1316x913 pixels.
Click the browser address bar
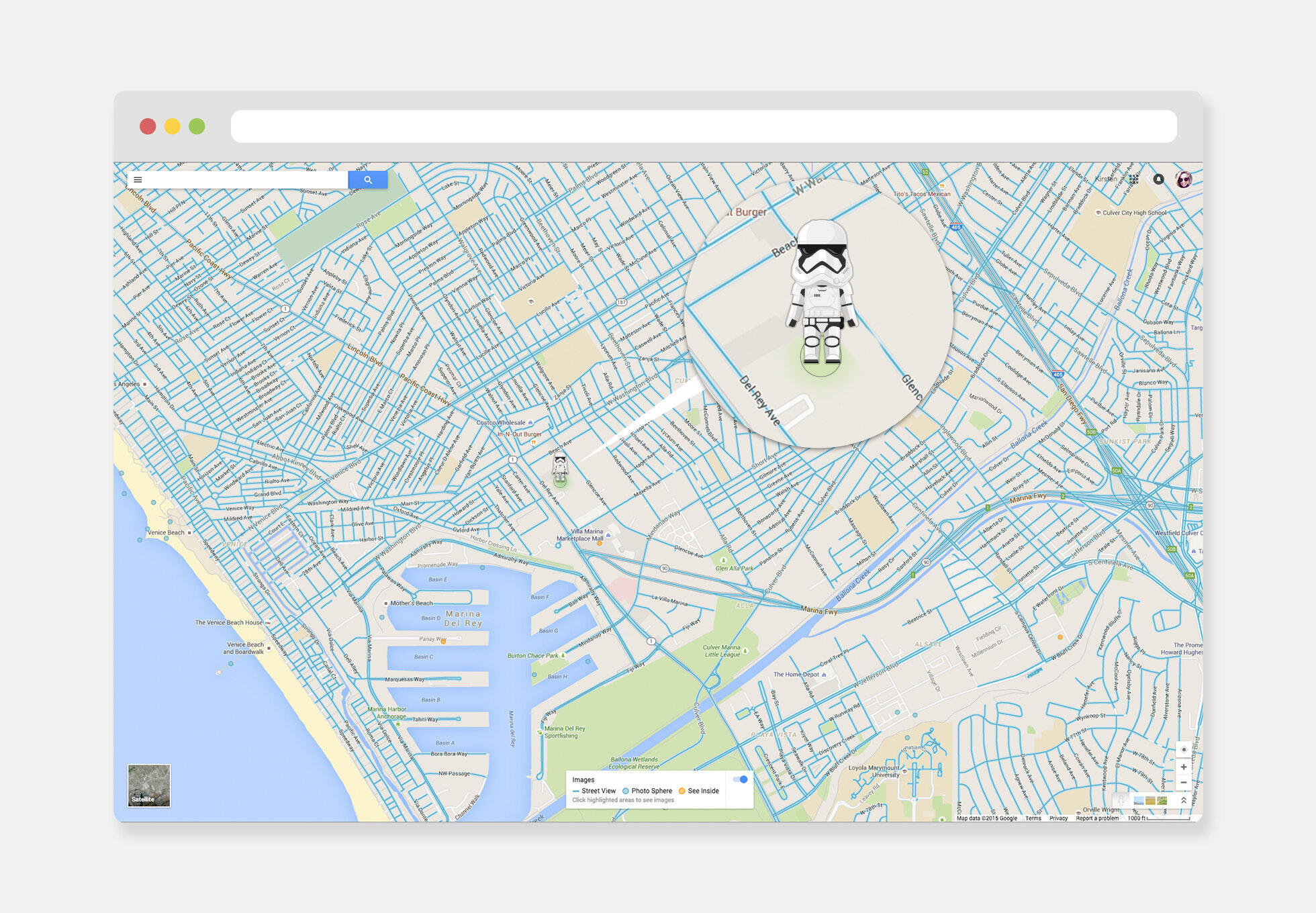[x=704, y=126]
